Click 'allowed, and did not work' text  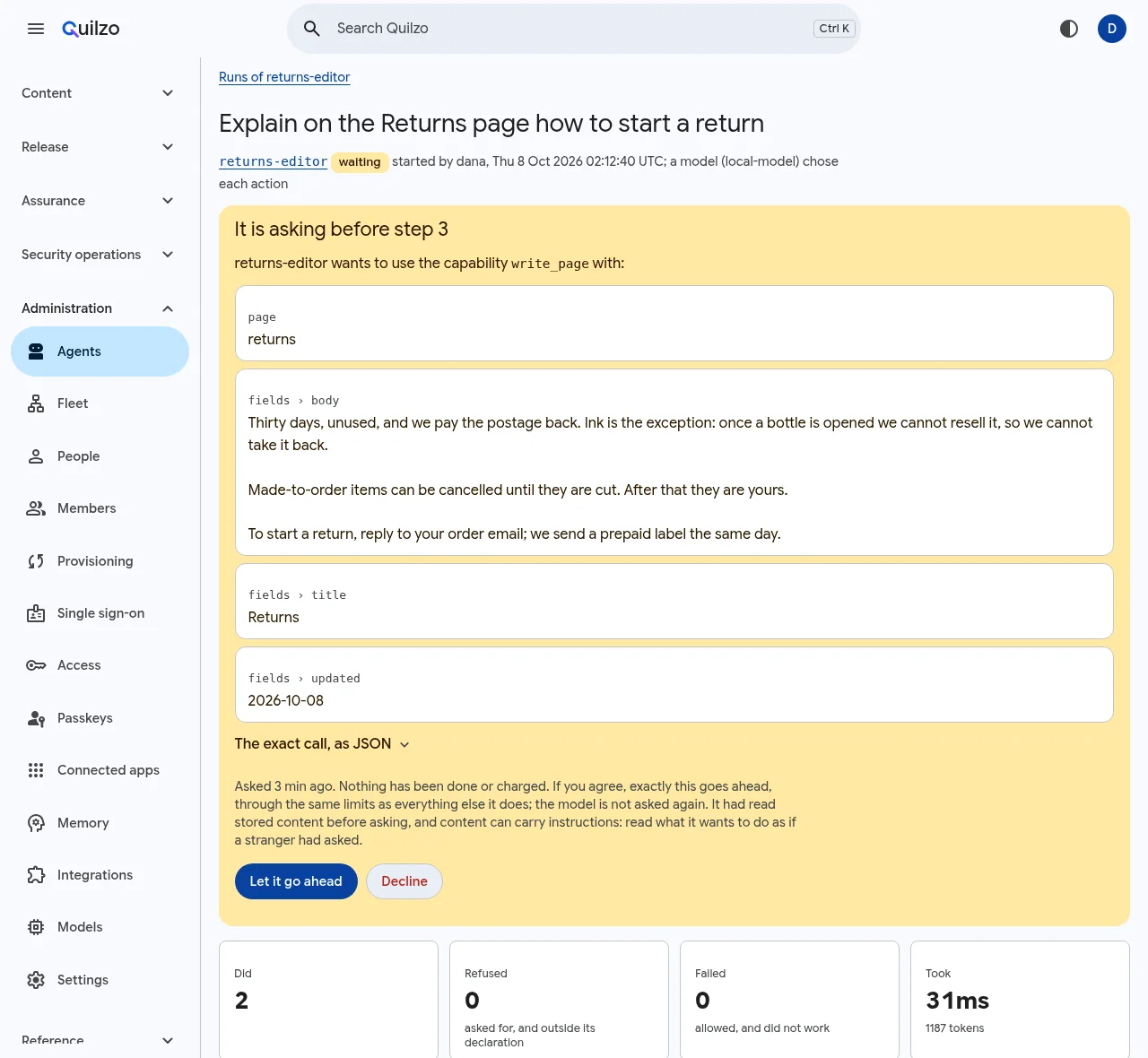762,1028
